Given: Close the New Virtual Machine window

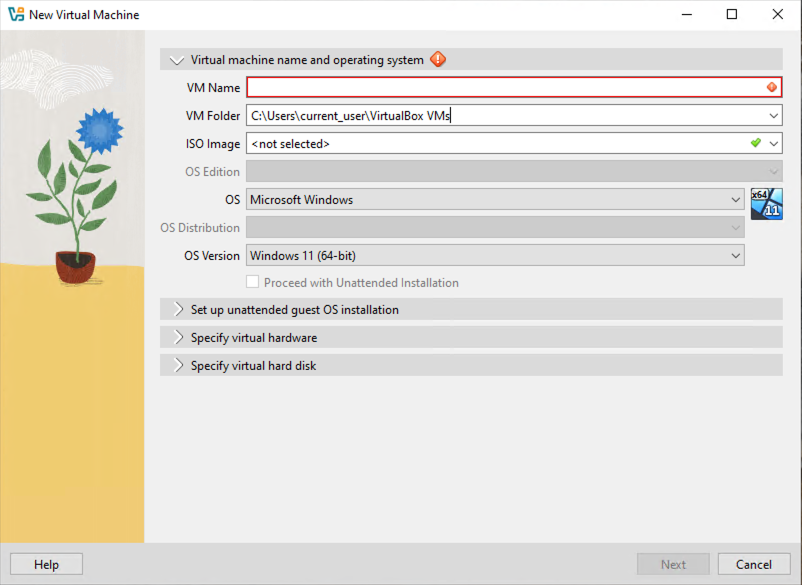Looking at the screenshot, I should [x=777, y=14].
